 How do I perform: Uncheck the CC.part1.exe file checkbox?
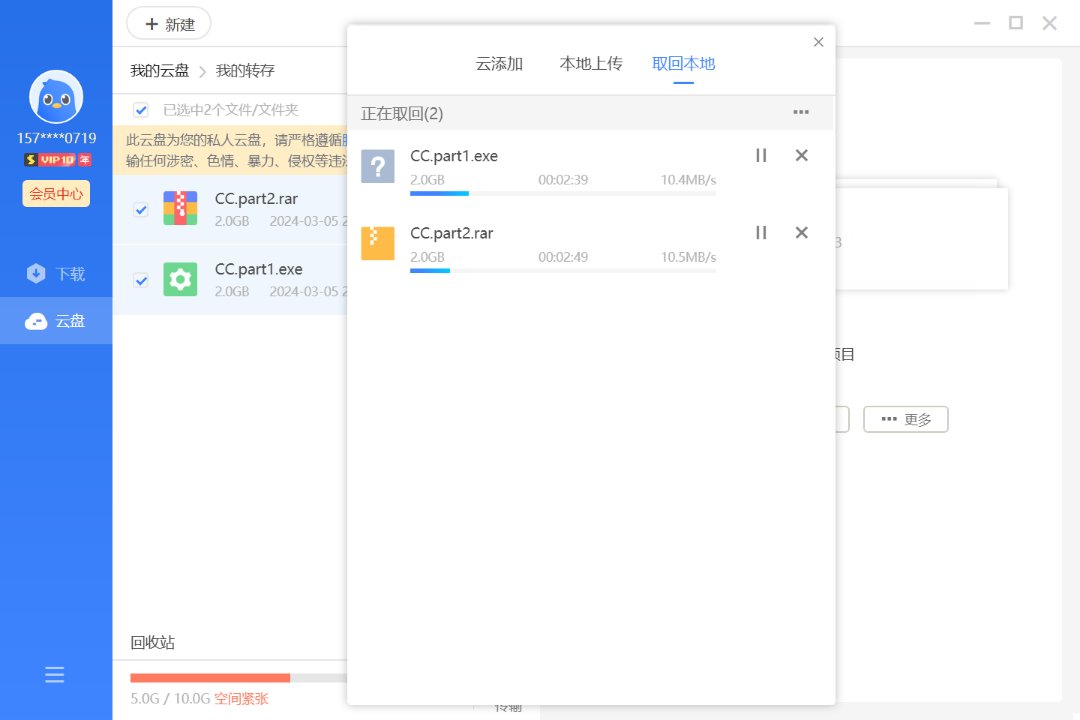(141, 280)
